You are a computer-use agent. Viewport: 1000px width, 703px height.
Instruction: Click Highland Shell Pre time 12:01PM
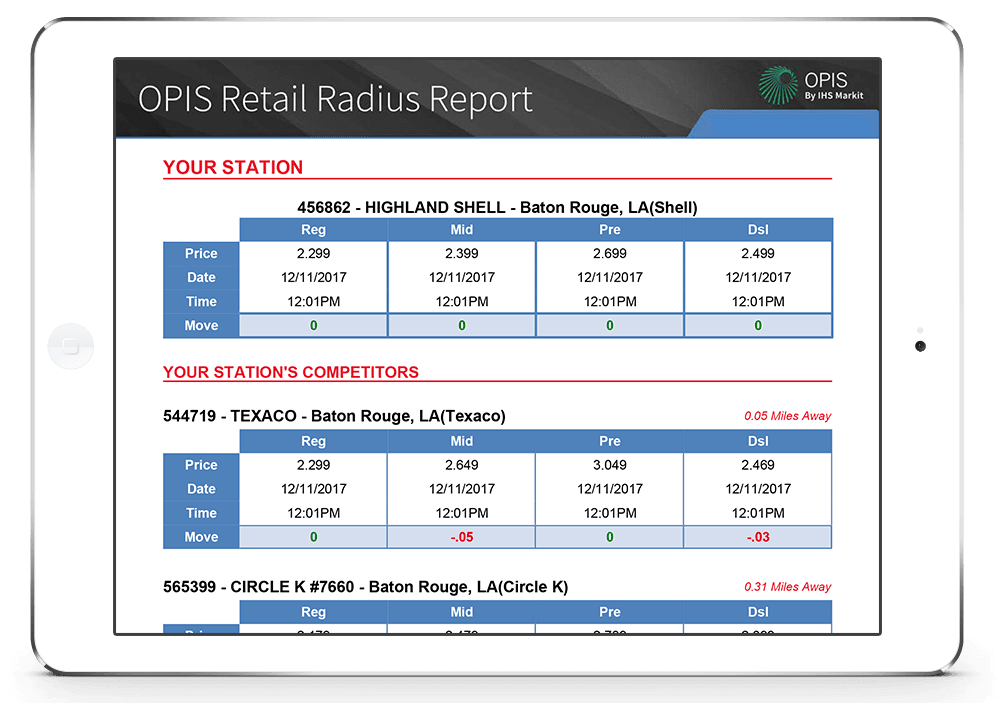pos(610,302)
